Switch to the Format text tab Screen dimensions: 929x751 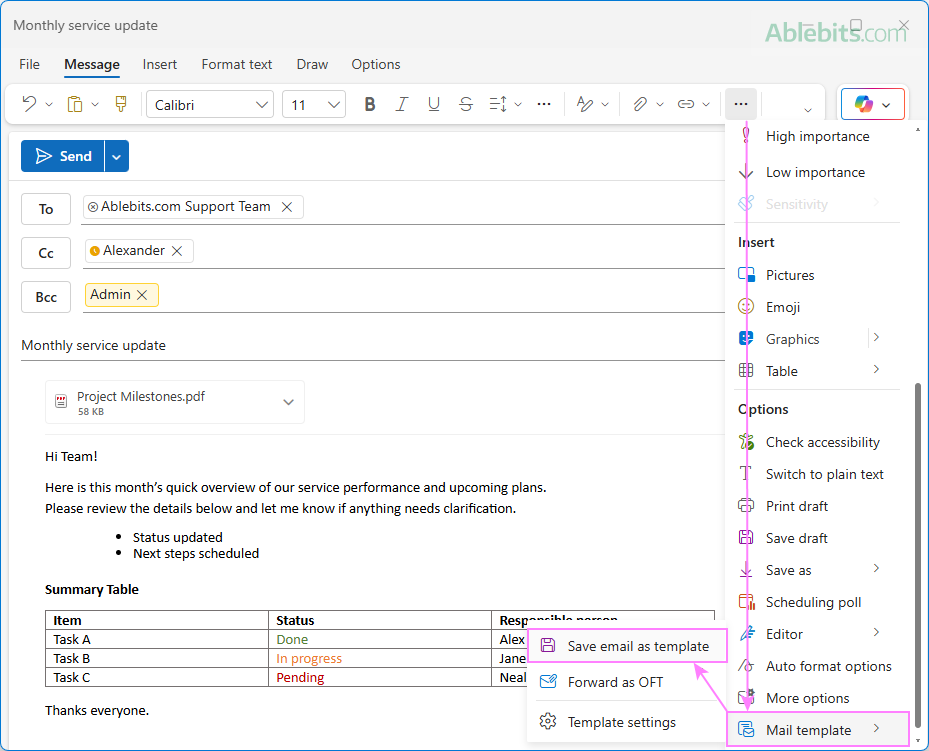click(236, 64)
